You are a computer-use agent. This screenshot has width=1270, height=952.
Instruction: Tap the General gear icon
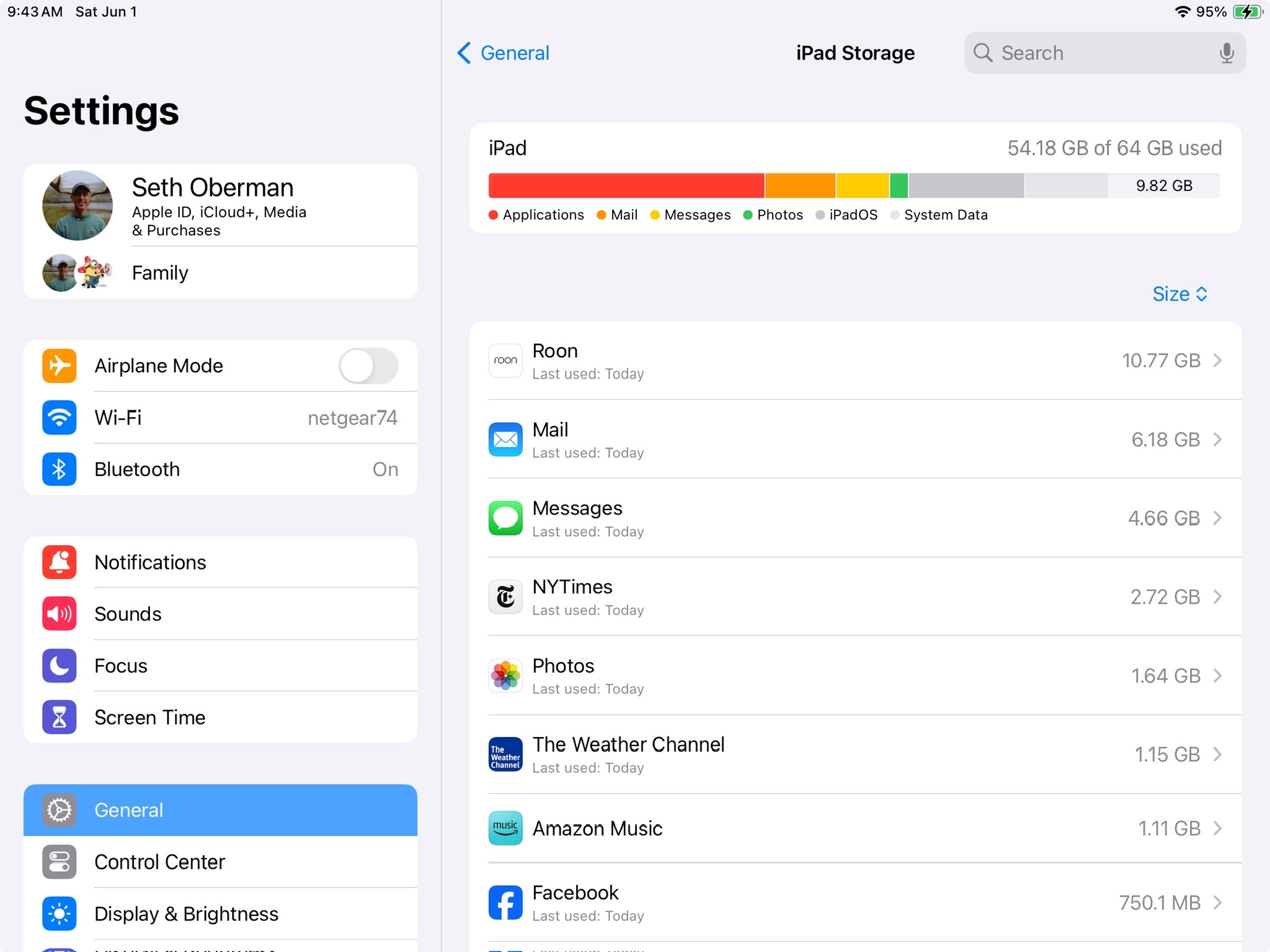click(59, 810)
